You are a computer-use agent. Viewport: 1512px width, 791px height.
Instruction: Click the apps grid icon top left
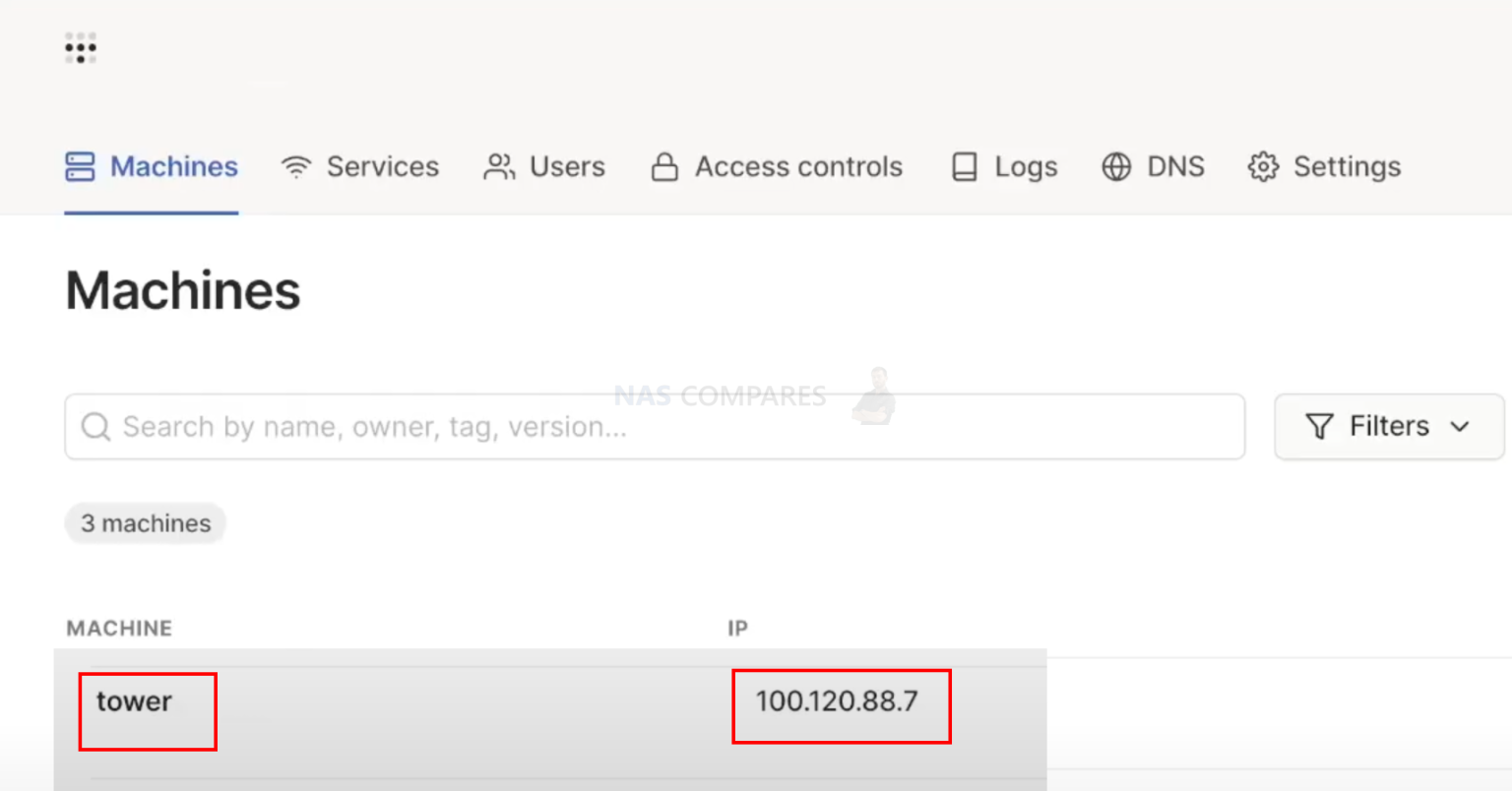(x=80, y=47)
